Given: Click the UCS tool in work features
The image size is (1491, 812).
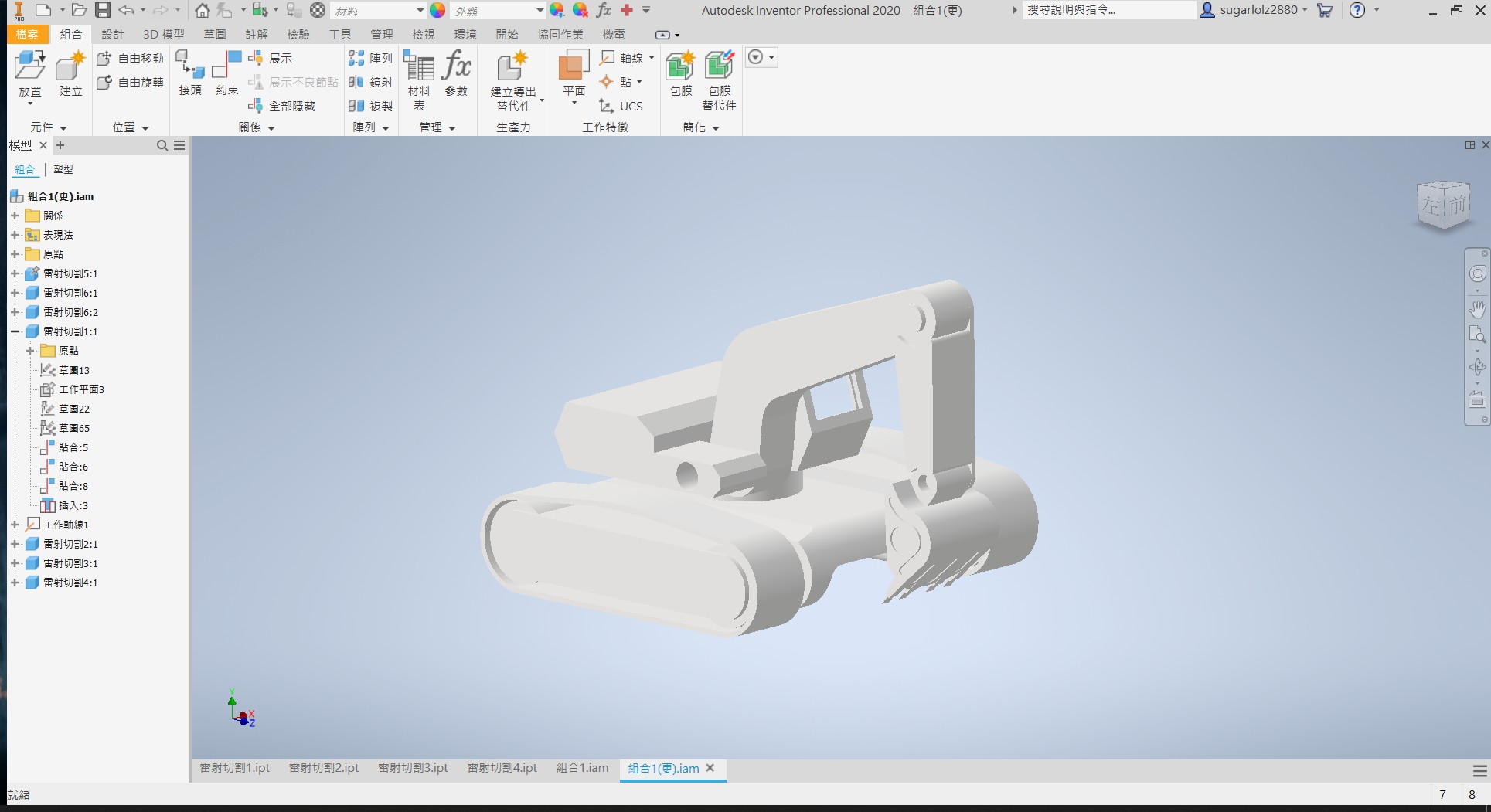Looking at the screenshot, I should (x=621, y=106).
